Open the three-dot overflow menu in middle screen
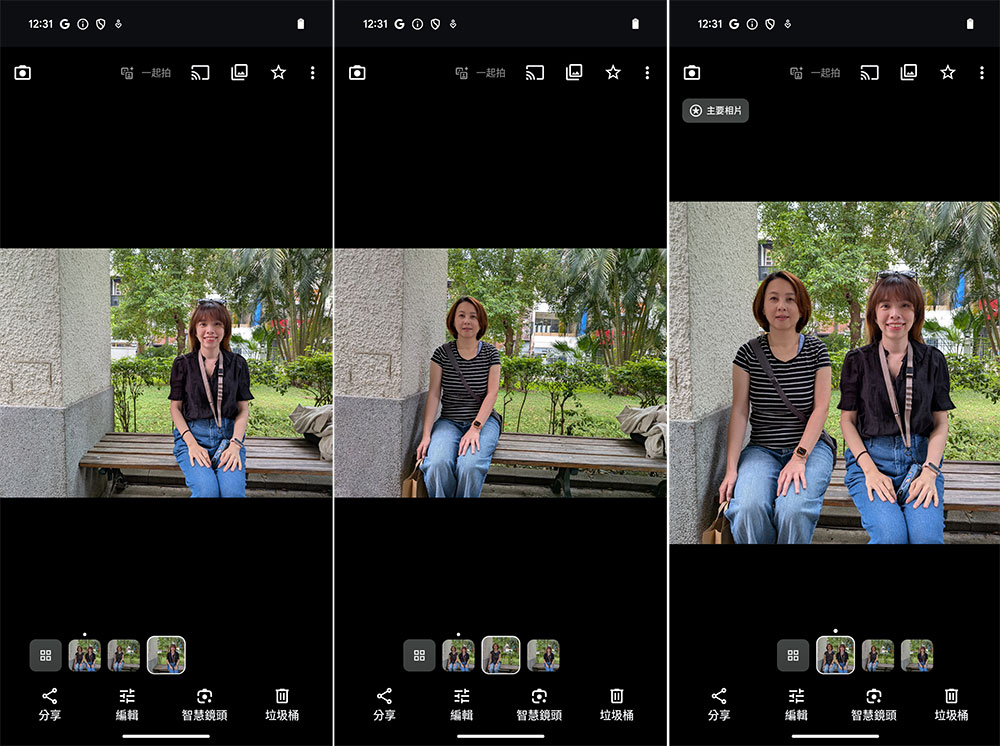 click(647, 73)
